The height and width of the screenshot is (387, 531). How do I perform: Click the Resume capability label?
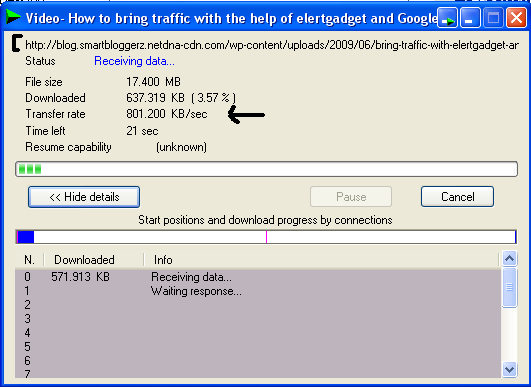pos(68,147)
